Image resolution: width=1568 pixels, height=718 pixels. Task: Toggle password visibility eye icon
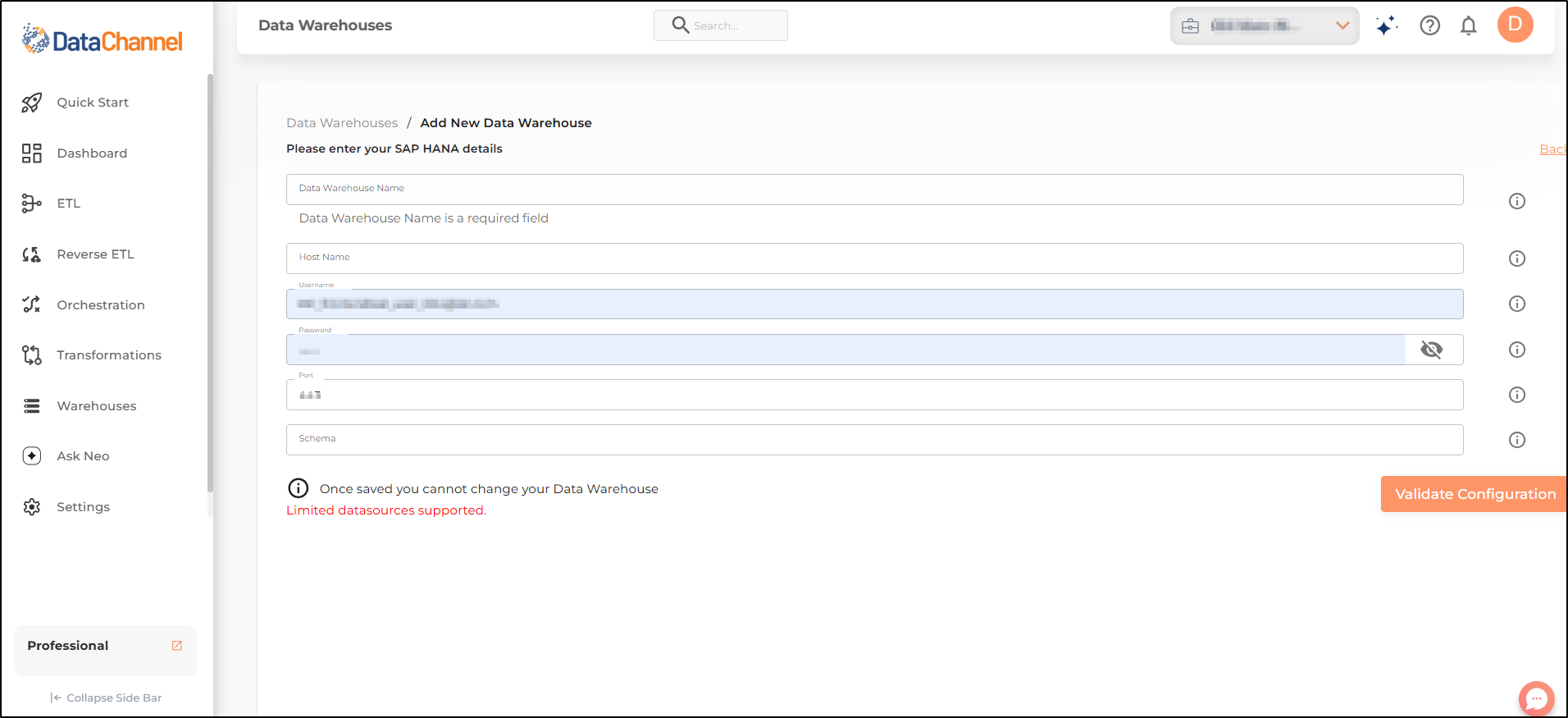click(1431, 350)
